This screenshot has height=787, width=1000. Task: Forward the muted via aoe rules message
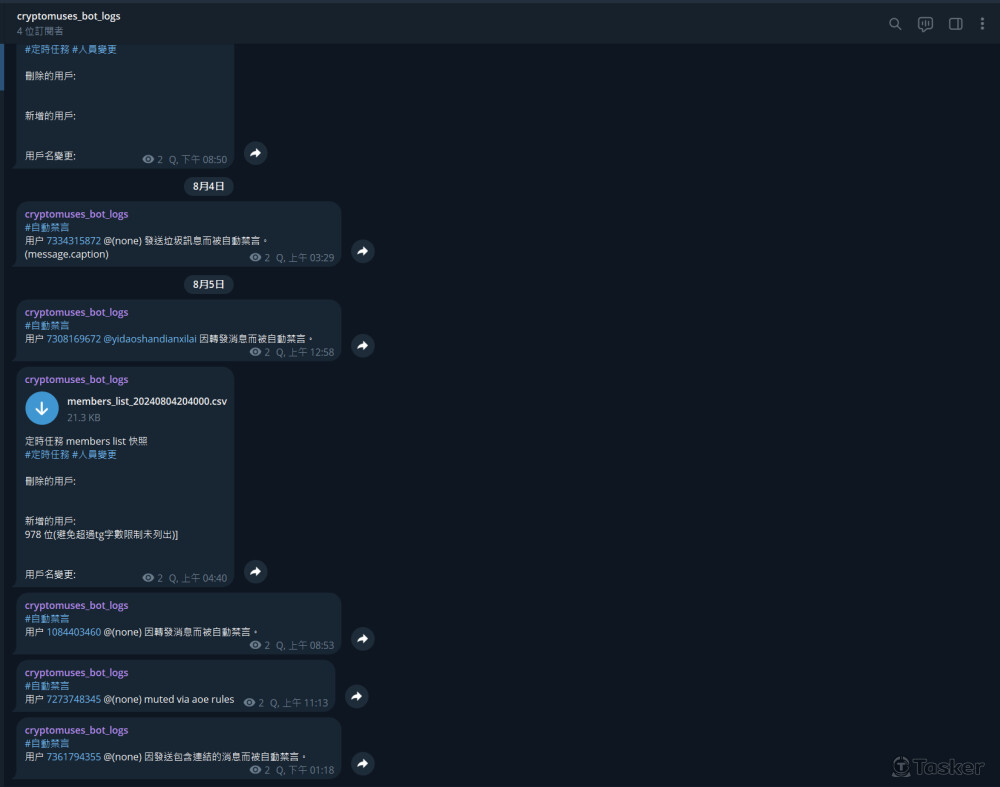(x=357, y=697)
